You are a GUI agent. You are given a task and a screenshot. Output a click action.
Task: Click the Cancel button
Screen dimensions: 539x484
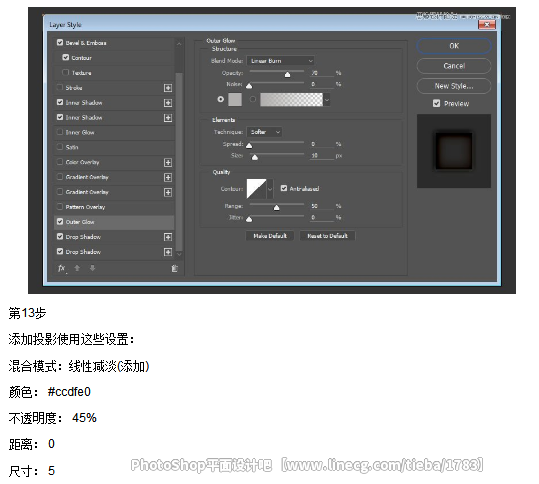click(x=454, y=66)
